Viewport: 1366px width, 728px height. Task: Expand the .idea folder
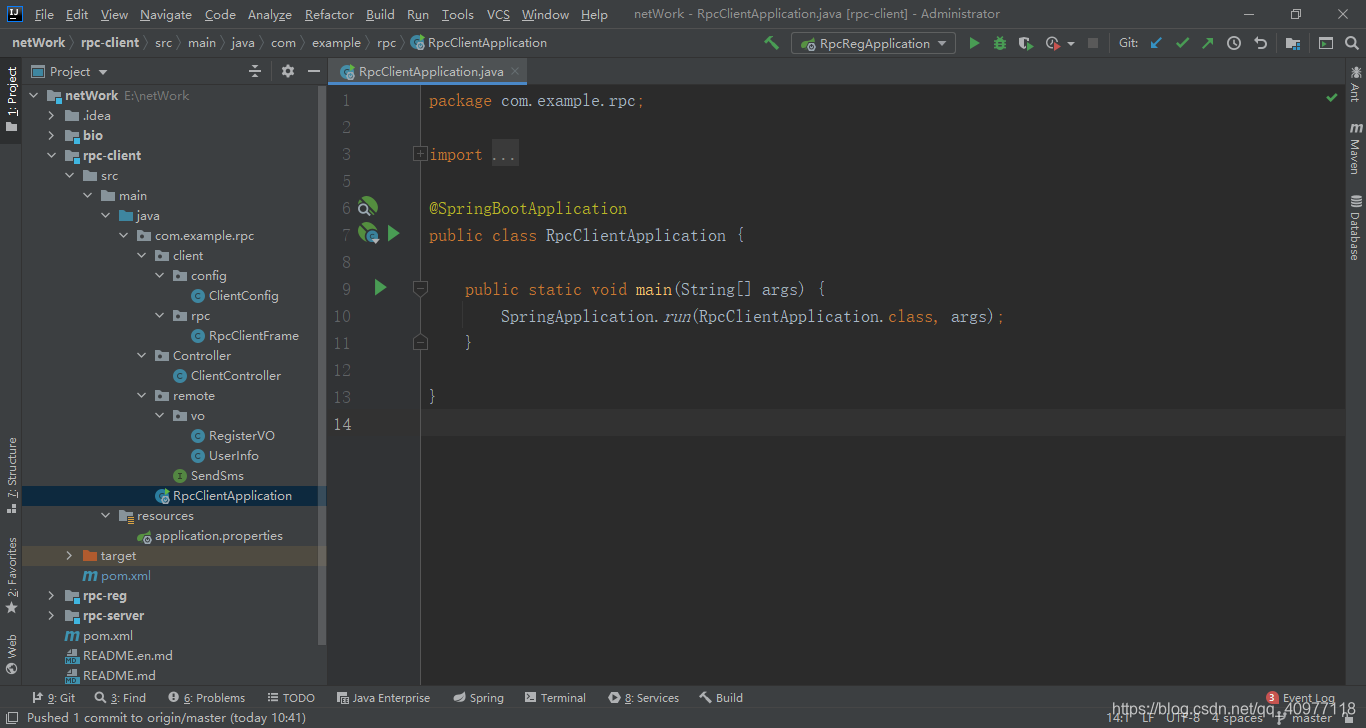pos(51,116)
